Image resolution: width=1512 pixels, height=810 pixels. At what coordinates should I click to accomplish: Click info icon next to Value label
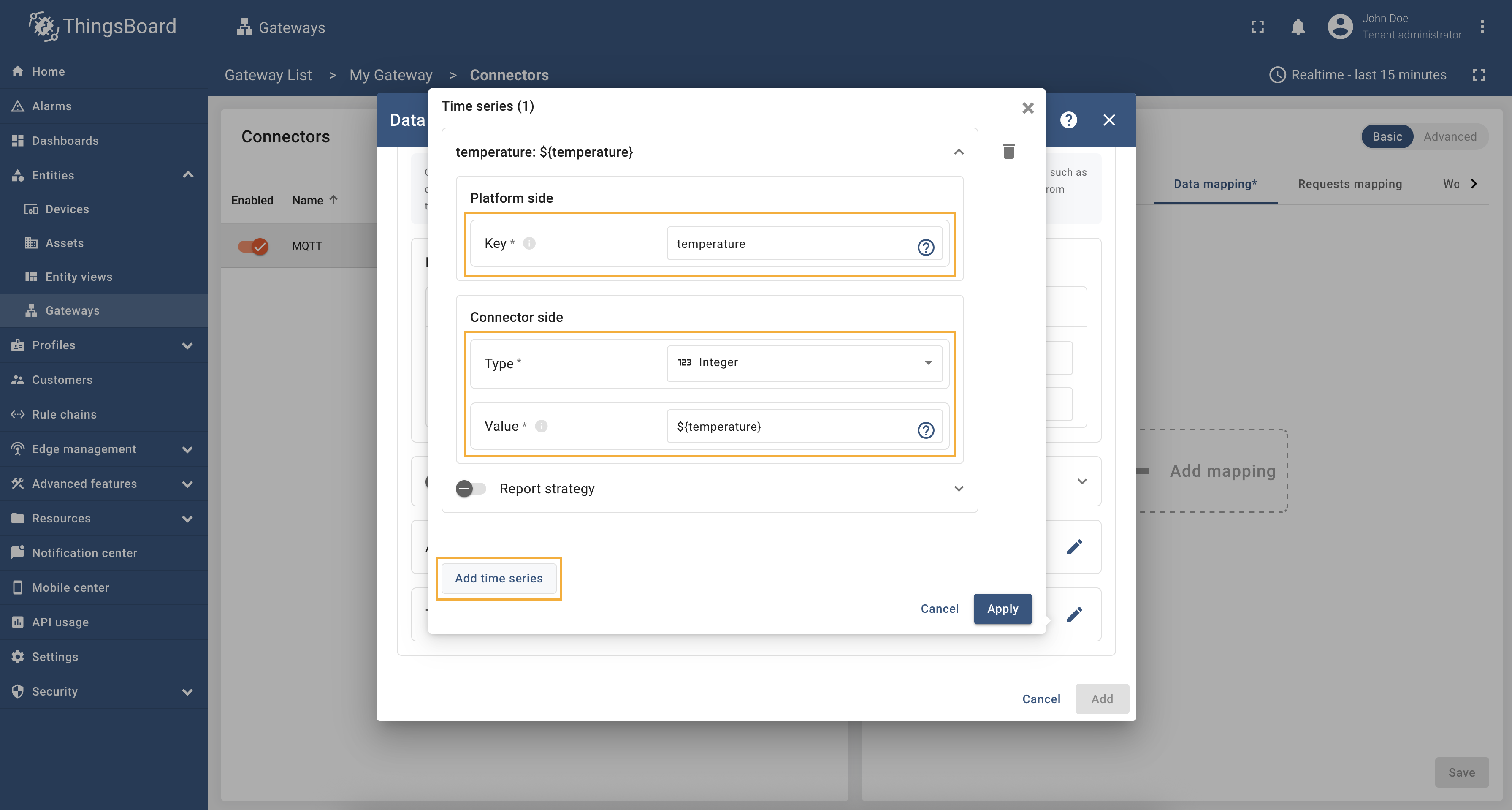click(541, 426)
